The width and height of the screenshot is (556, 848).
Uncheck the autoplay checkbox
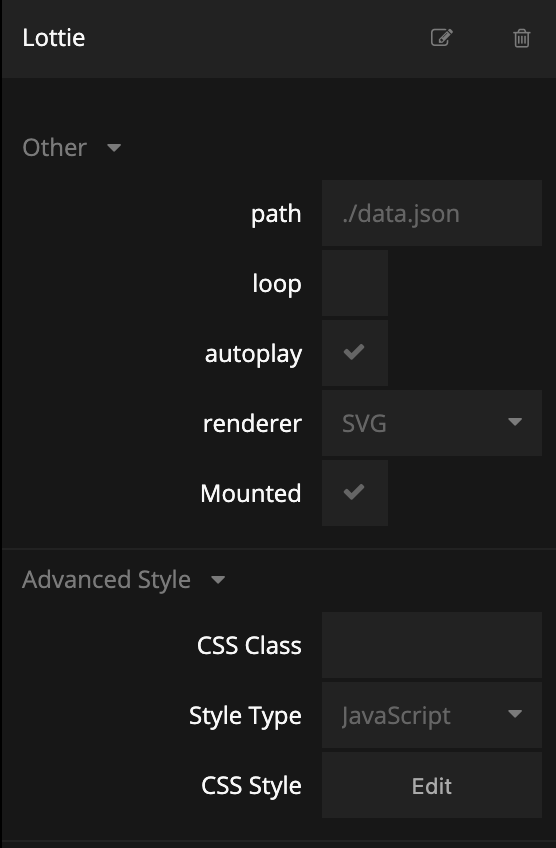click(355, 353)
